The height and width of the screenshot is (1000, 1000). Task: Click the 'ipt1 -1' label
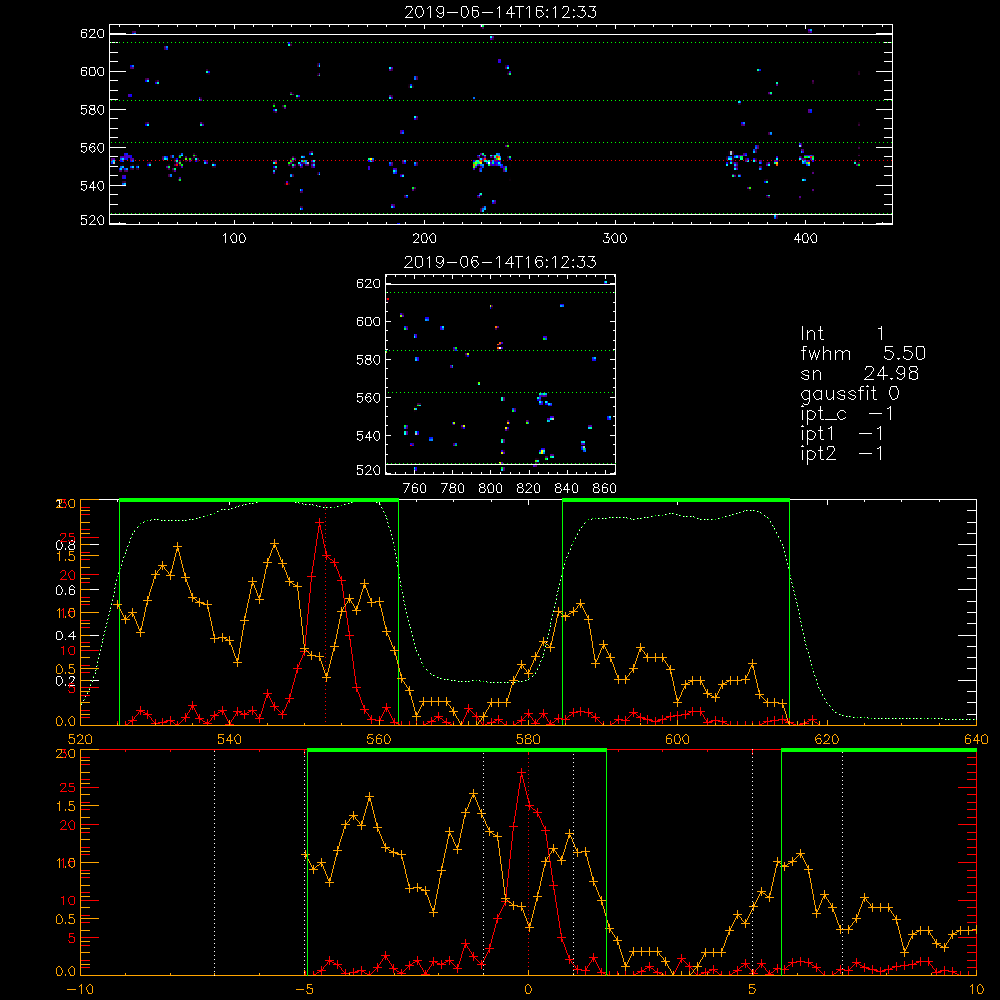click(841, 434)
